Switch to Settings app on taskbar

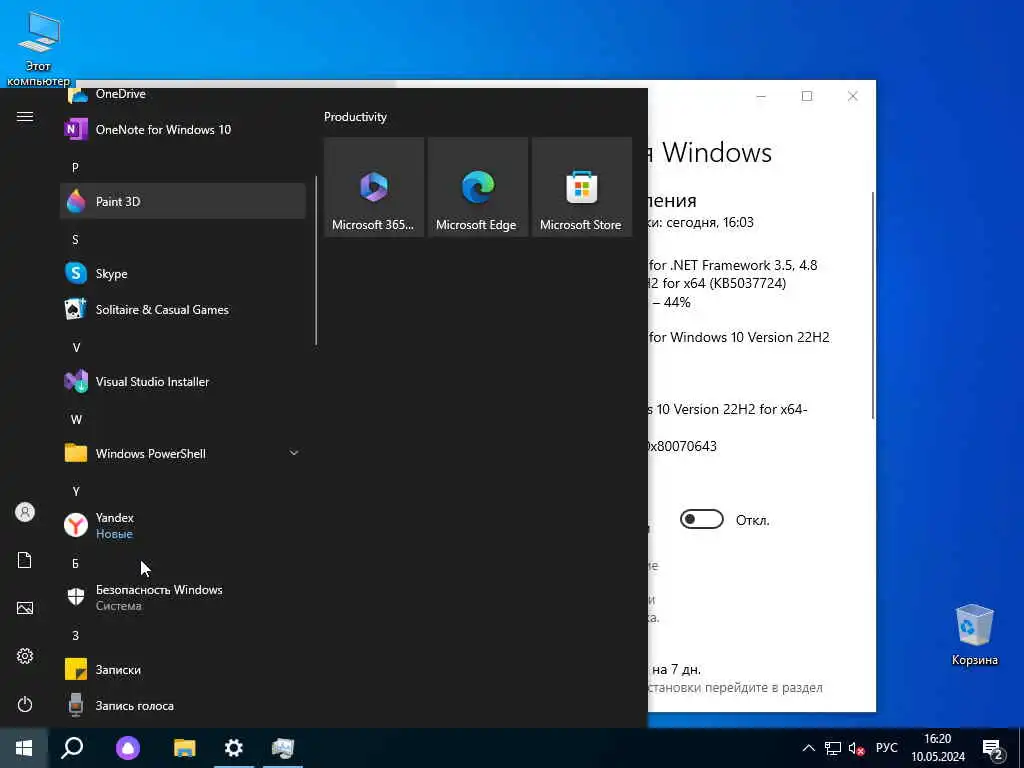pos(234,748)
